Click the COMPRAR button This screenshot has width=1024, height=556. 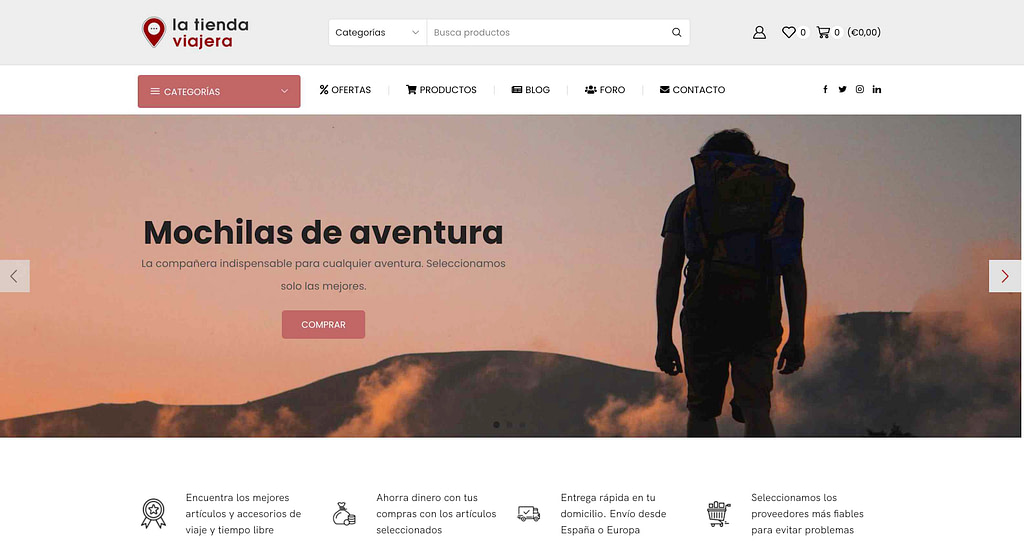point(323,325)
